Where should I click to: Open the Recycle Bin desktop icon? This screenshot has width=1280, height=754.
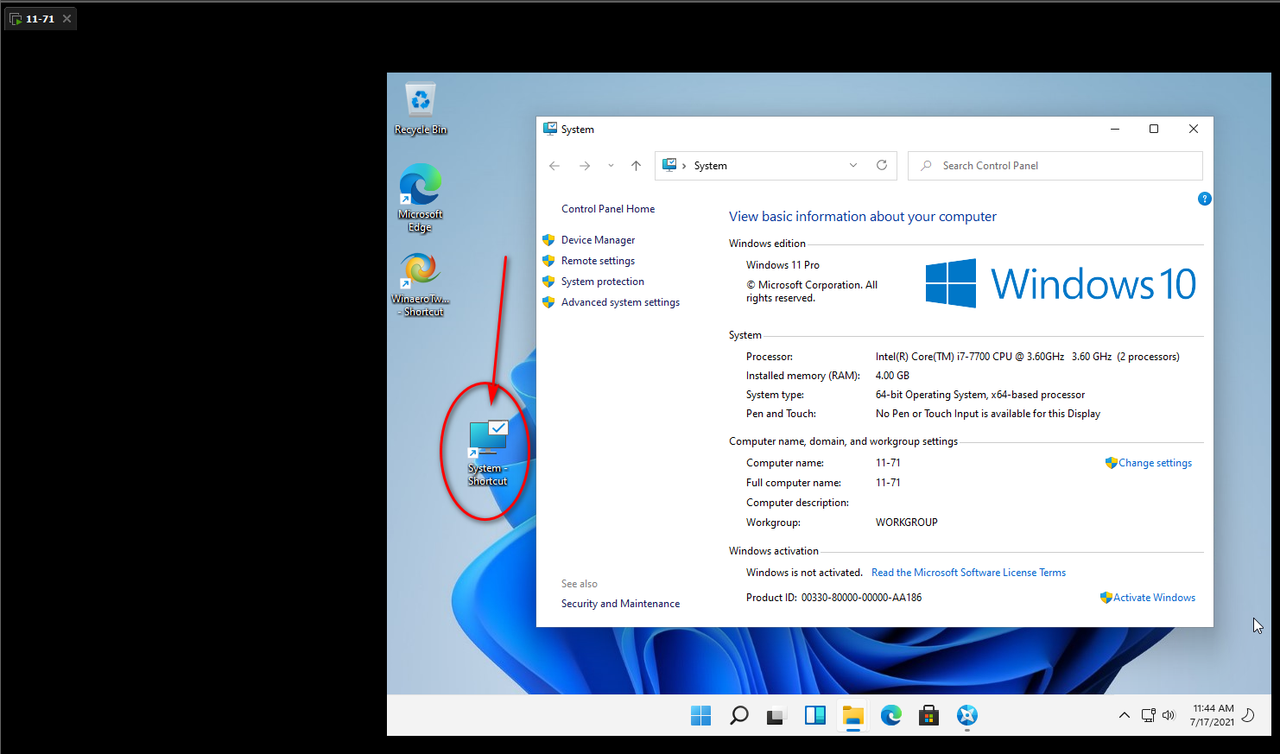coord(420,109)
